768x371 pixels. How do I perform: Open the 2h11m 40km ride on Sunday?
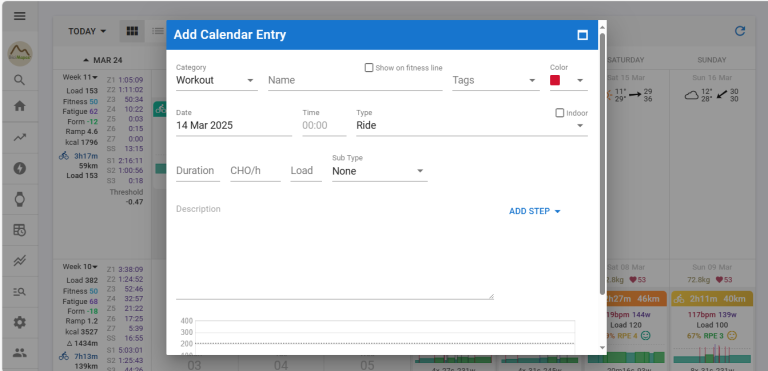click(712, 299)
